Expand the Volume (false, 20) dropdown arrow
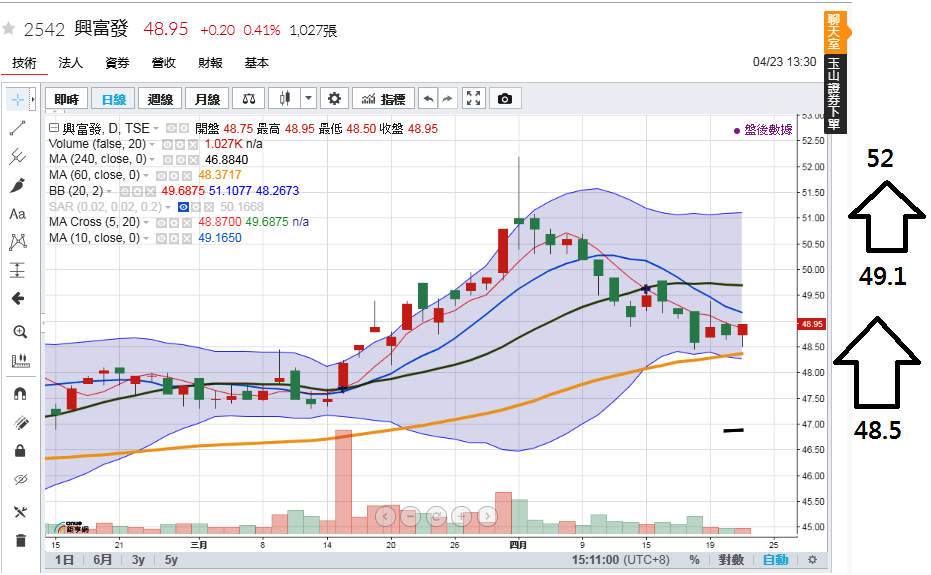 coord(152,144)
